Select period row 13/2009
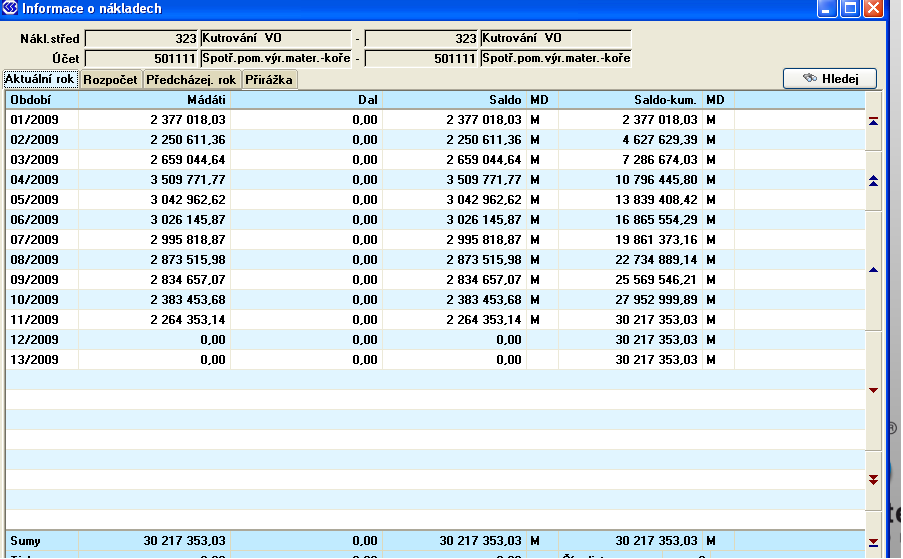This screenshot has width=903, height=559. tap(435, 360)
